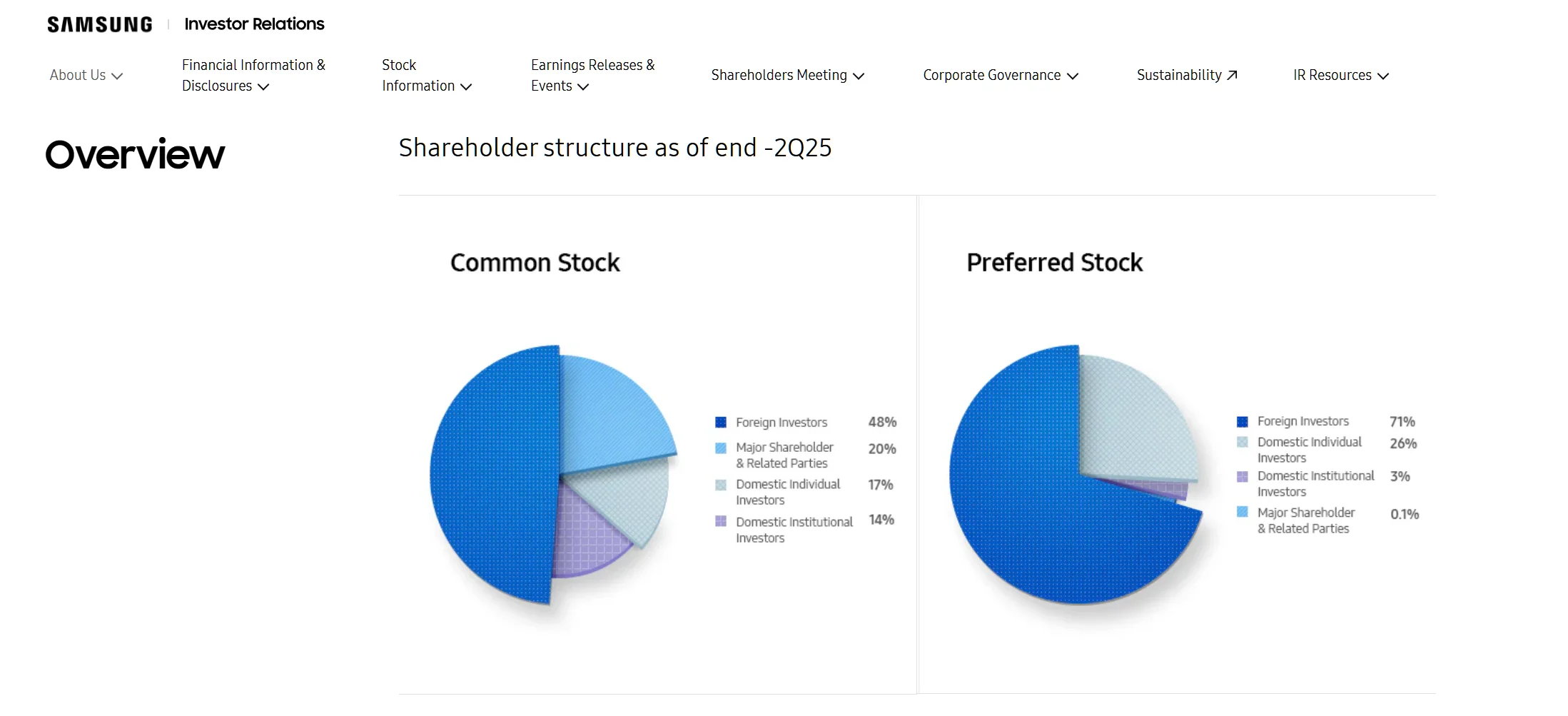Screen dimensions: 1568x716
Task: Expand the IR Resources chevron
Action: 1383,76
